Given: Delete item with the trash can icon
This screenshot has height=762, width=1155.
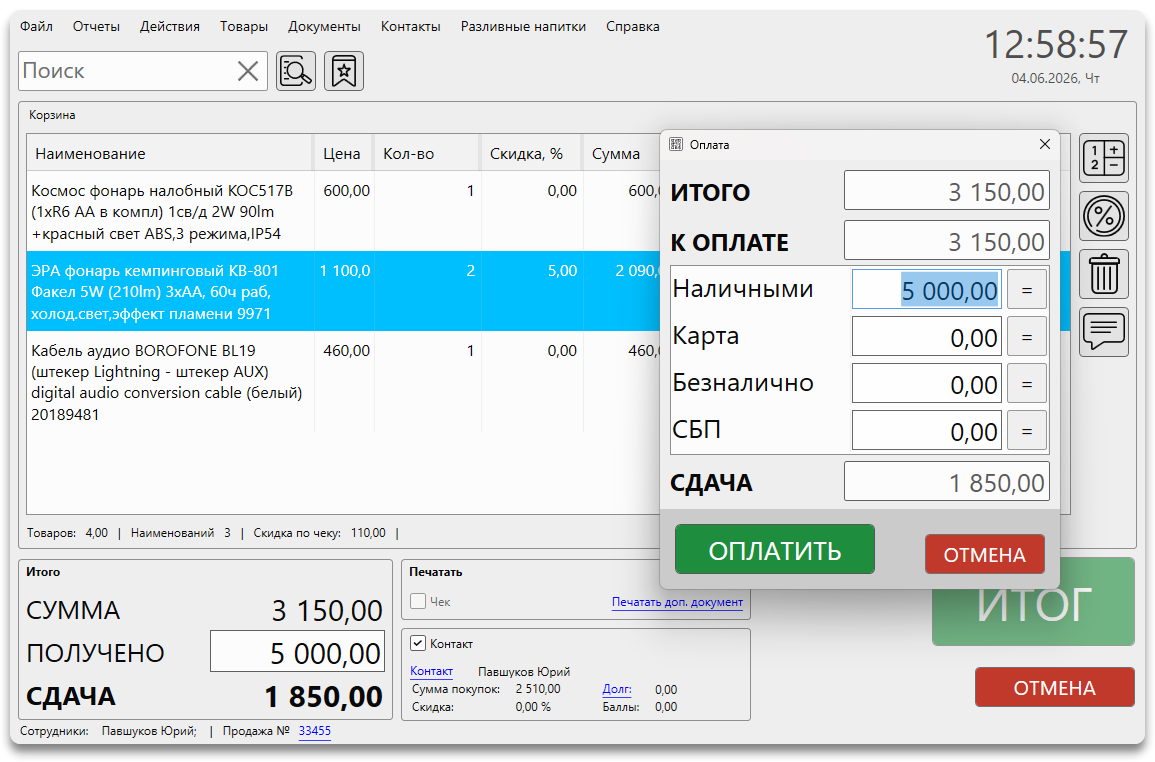Looking at the screenshot, I should point(1103,274).
